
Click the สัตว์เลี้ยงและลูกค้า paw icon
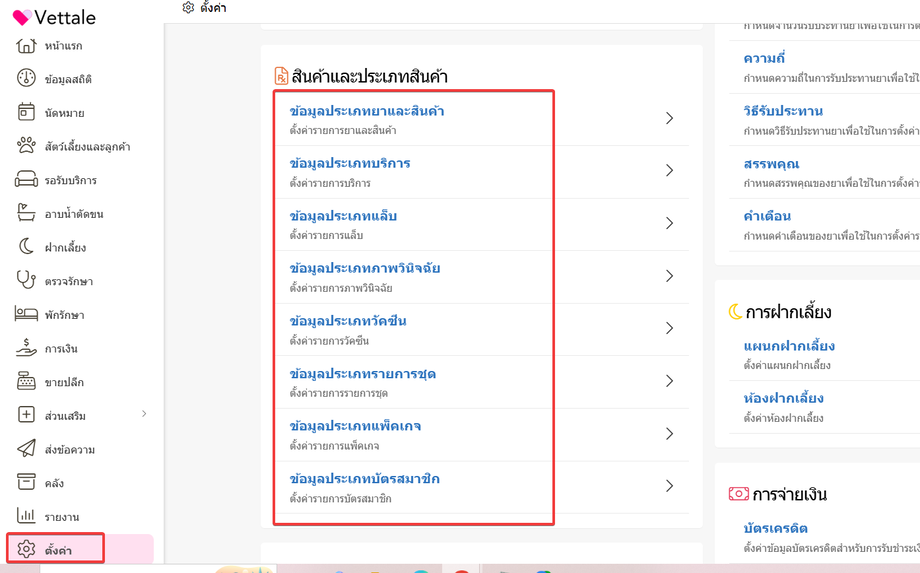point(26,145)
